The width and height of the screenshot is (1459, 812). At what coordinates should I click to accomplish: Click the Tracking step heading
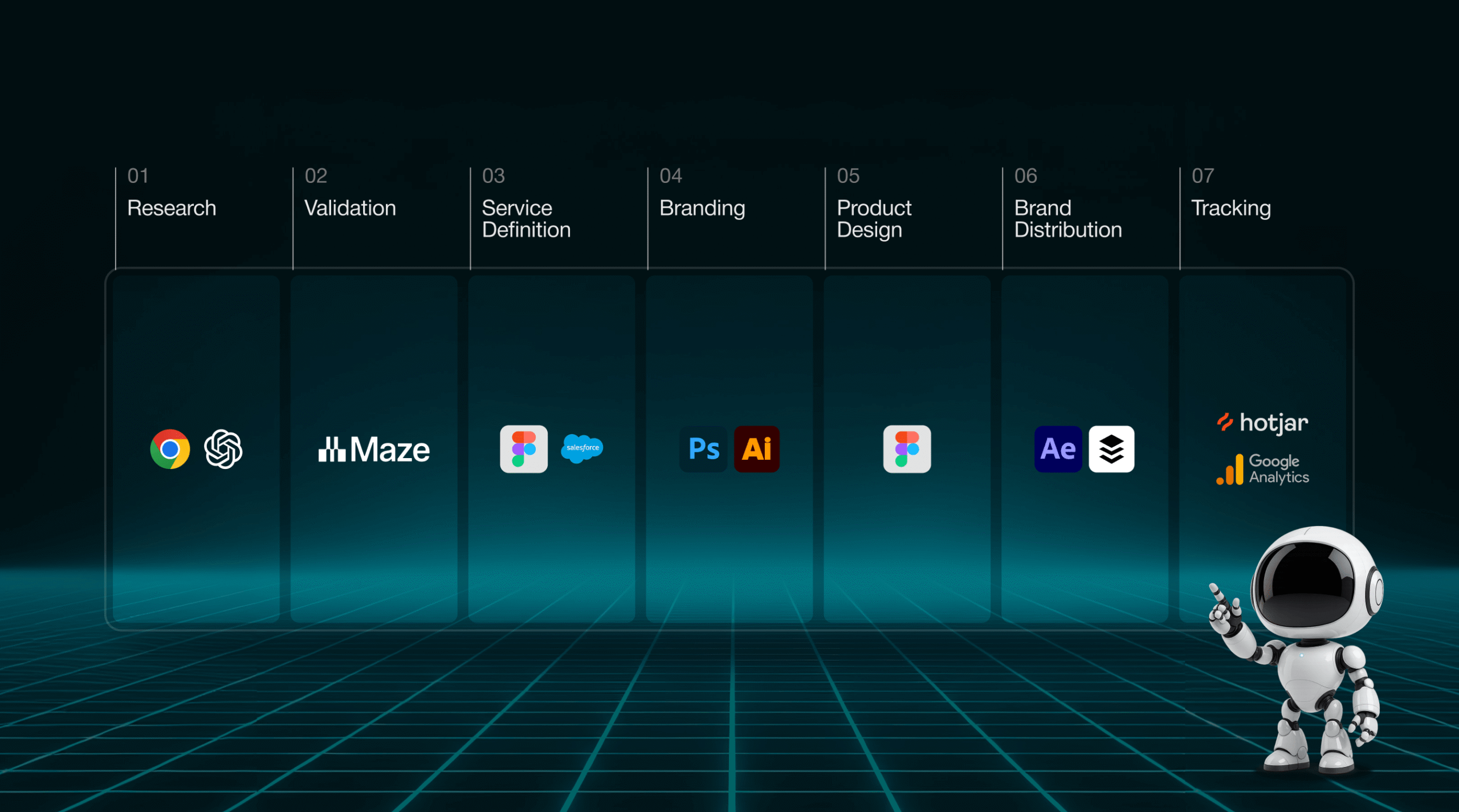pyautogui.click(x=1230, y=208)
